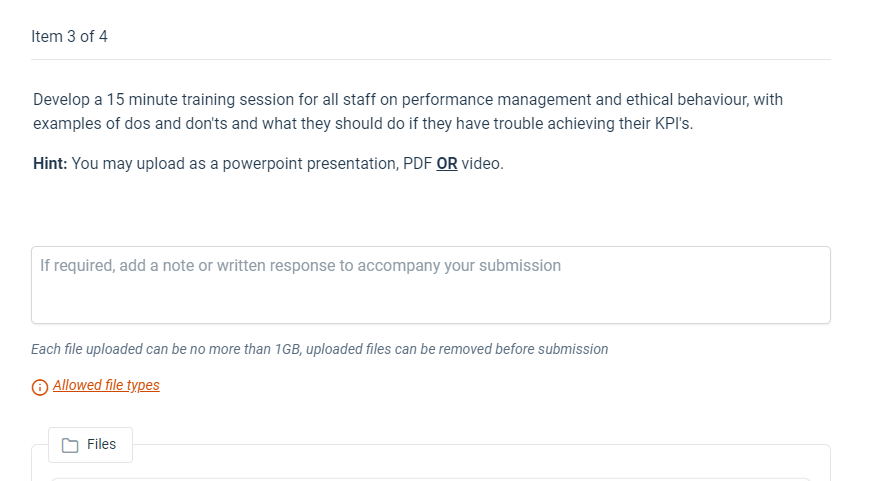This screenshot has height=481, width=877.
Task: Click the divider line under the item heading
Action: coord(430,60)
